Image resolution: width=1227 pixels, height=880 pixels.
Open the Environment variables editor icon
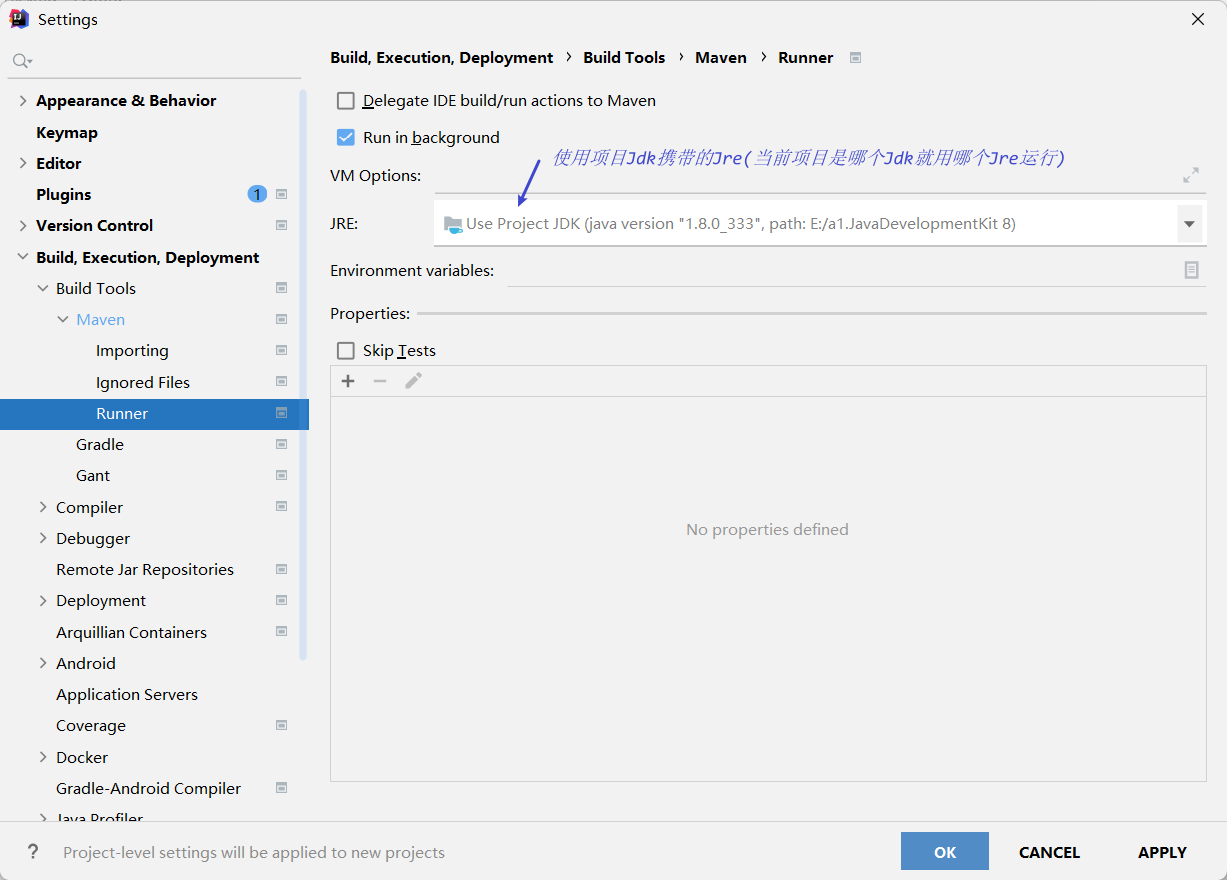tap(1191, 270)
